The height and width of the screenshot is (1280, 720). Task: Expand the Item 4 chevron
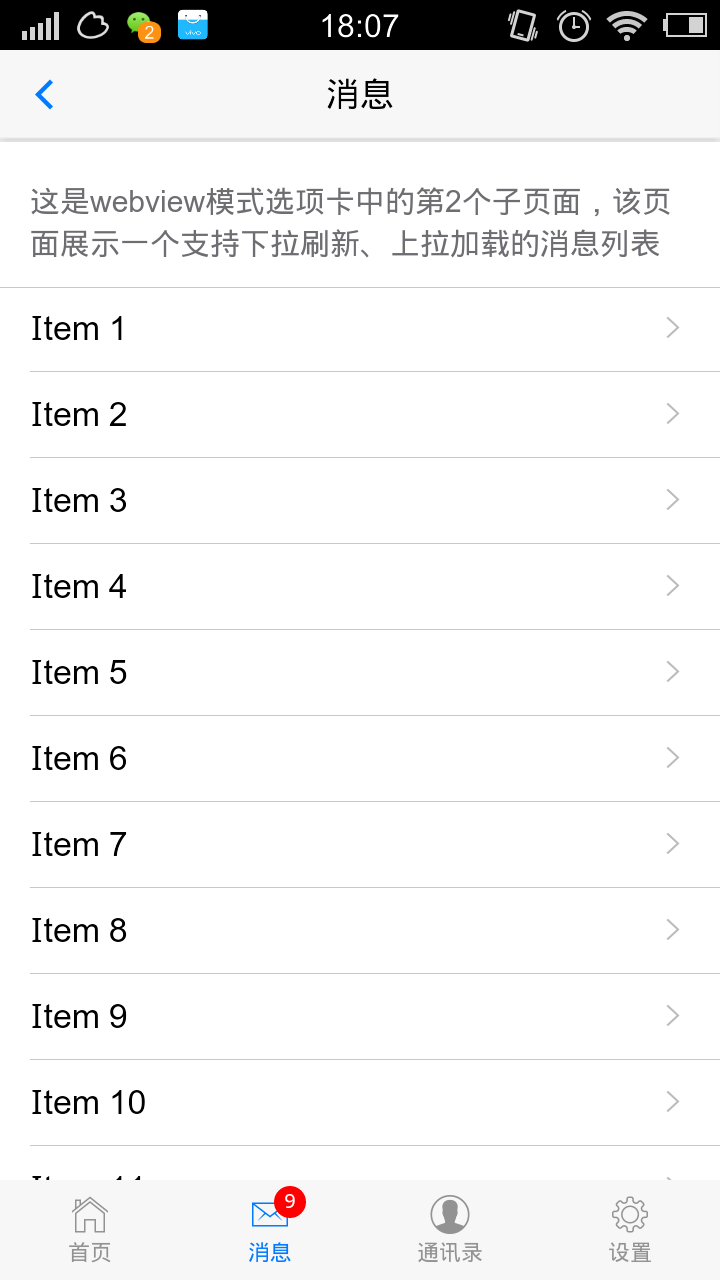coord(673,586)
